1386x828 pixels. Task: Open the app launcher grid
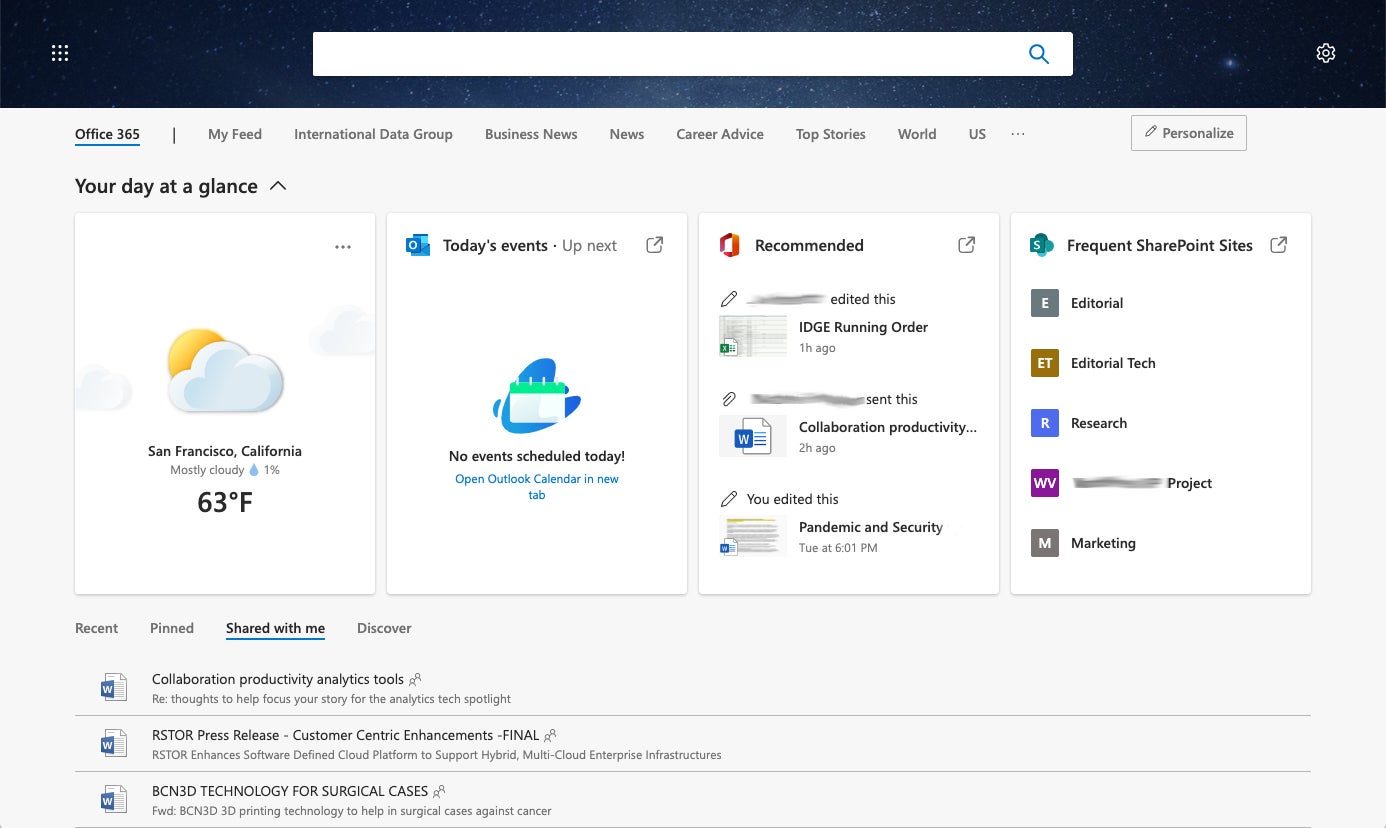pyautogui.click(x=60, y=54)
